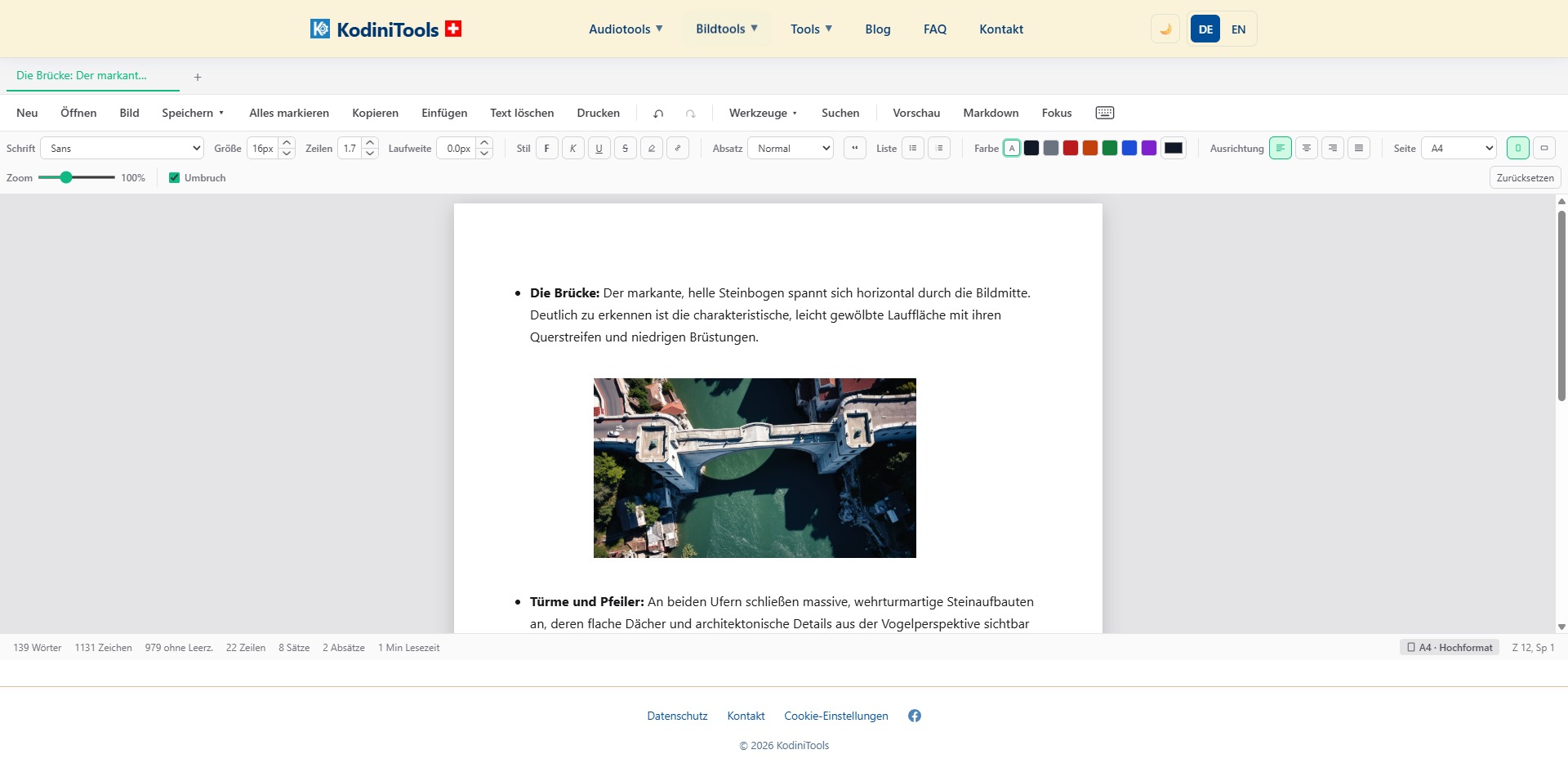Open the Blog page

coord(878,29)
